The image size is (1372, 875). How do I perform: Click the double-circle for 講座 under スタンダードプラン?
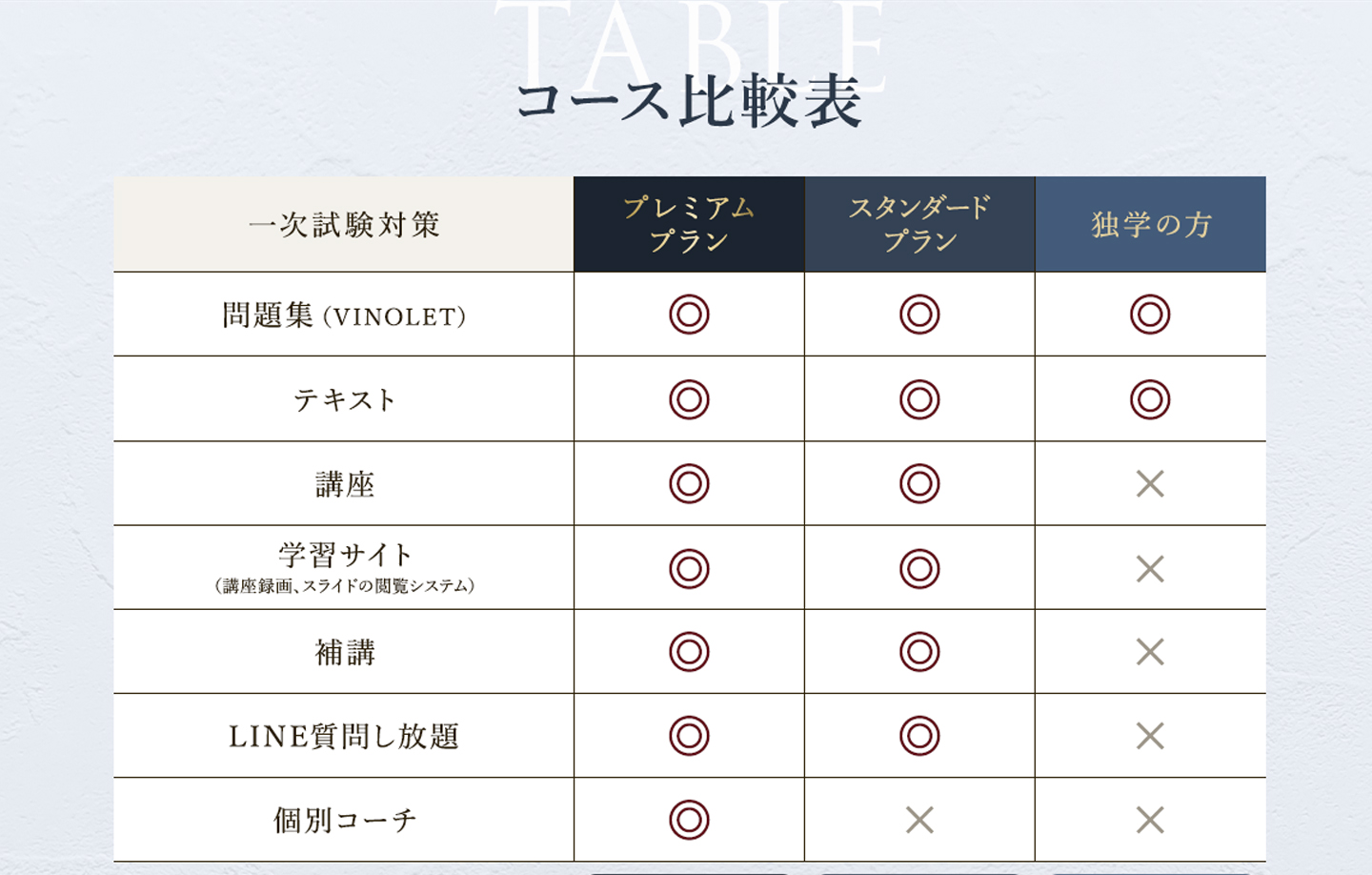coord(919,484)
